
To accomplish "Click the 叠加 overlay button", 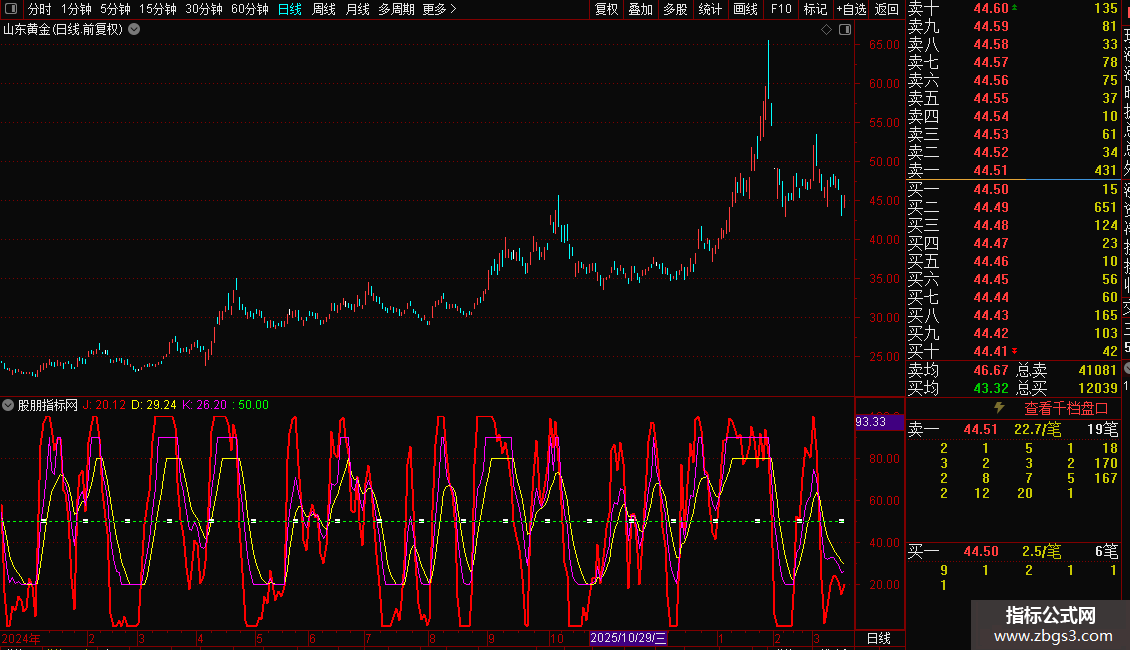I will click(641, 9).
